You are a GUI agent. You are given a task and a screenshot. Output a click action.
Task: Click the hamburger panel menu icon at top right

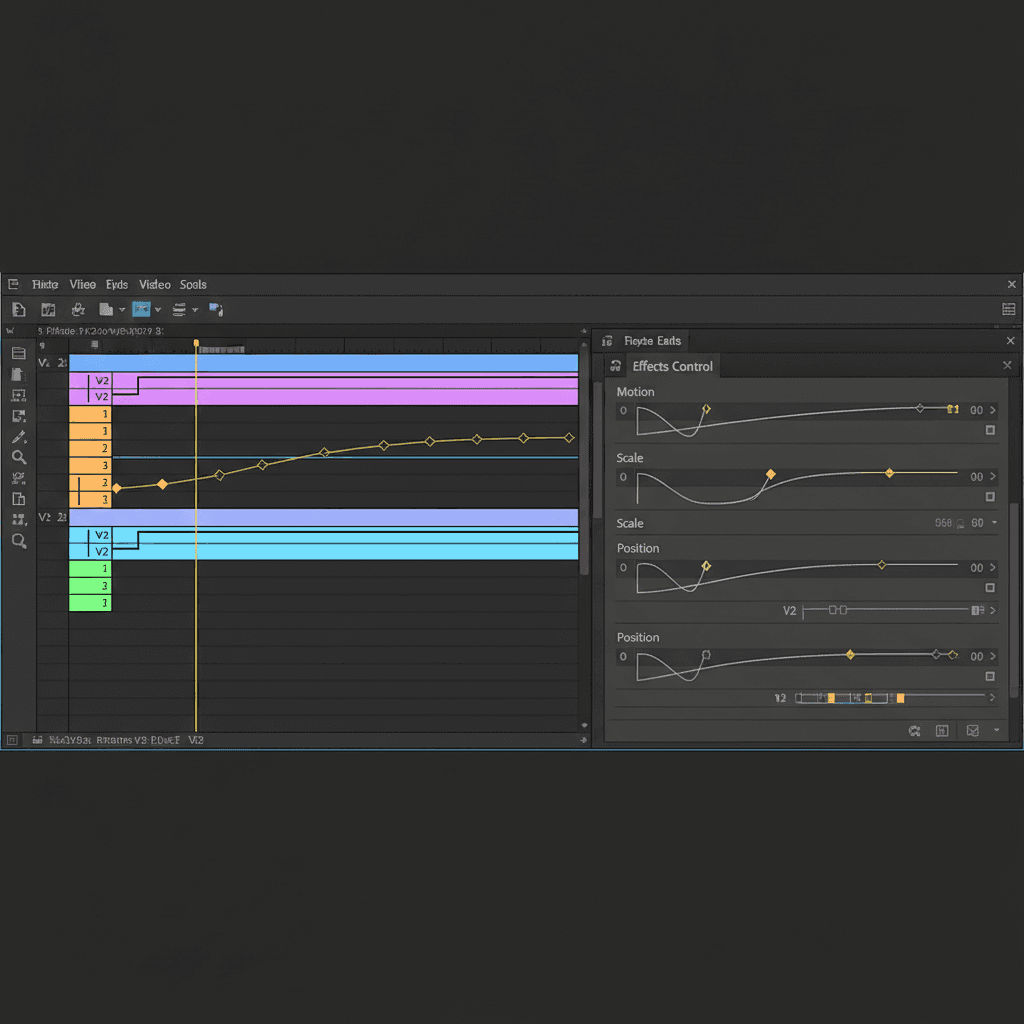tap(1009, 310)
